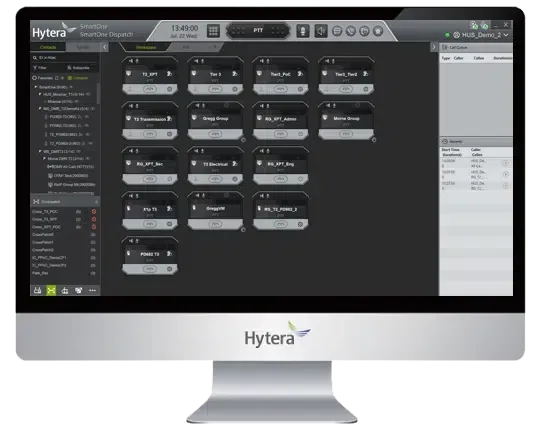This screenshot has height=425, width=536.
Task: Click the contacts tree scrollbar
Action: tap(98, 93)
